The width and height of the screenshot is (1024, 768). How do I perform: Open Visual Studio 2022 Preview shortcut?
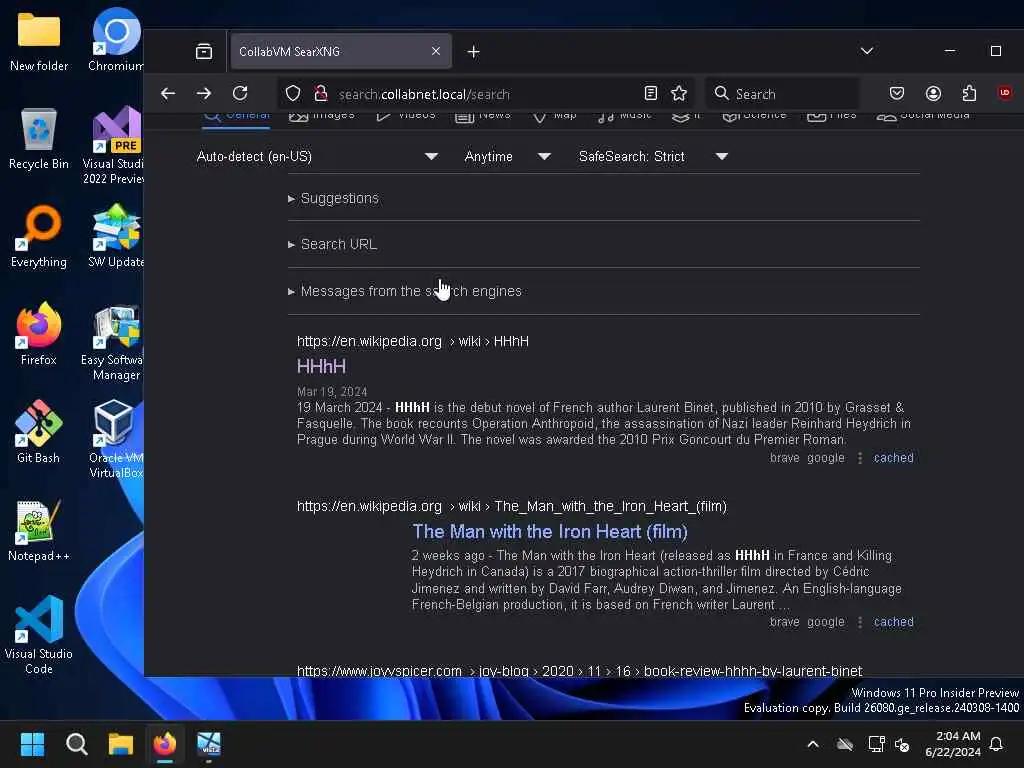tap(114, 145)
